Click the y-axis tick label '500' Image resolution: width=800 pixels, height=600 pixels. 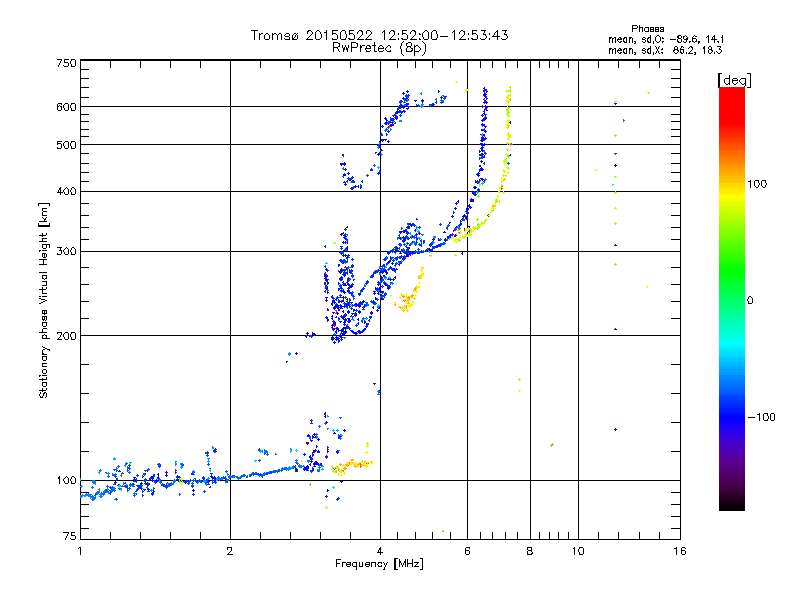pos(66,145)
